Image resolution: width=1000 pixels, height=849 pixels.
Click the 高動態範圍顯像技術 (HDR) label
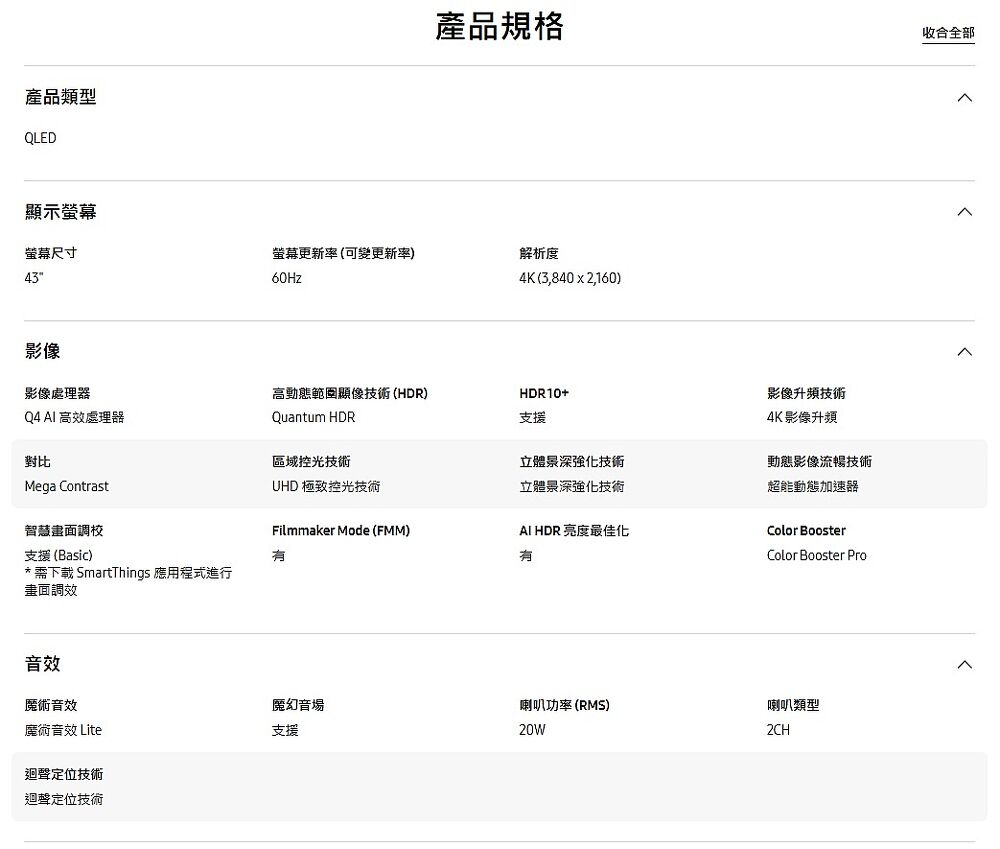(x=349, y=393)
